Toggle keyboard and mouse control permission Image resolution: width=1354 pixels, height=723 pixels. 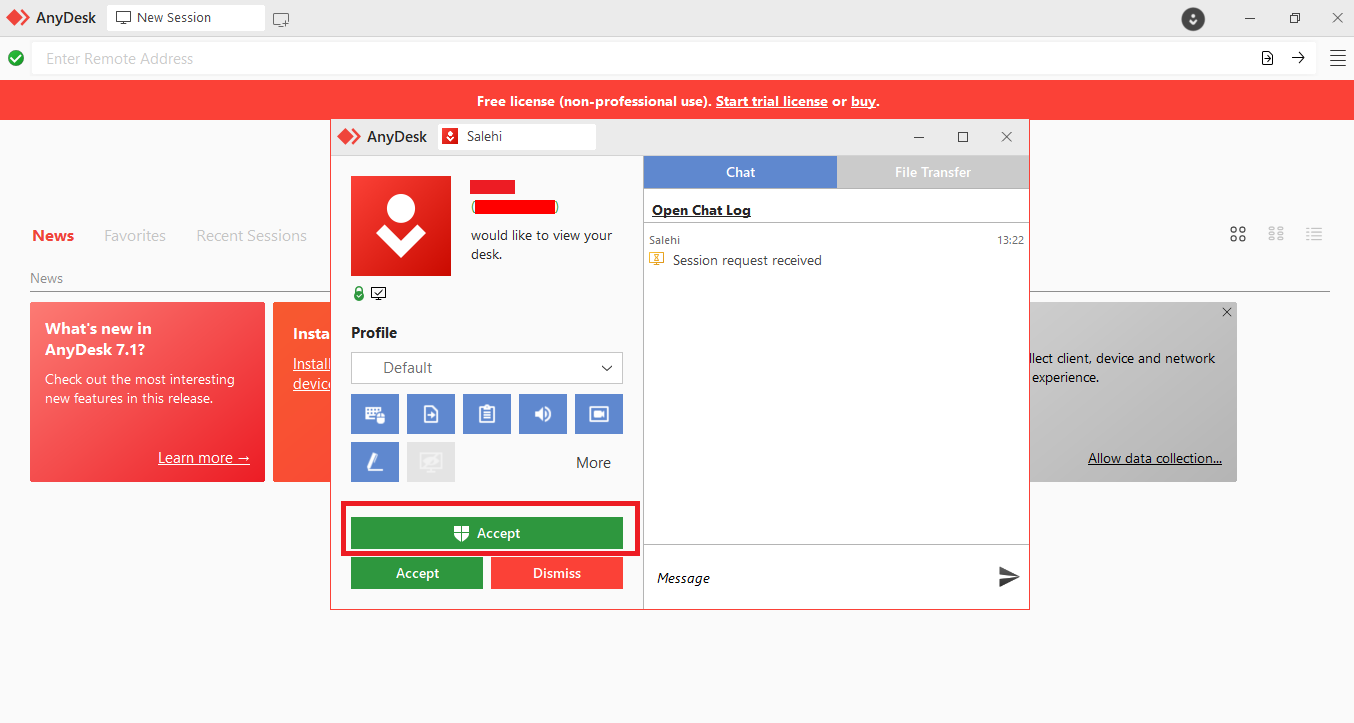click(375, 414)
